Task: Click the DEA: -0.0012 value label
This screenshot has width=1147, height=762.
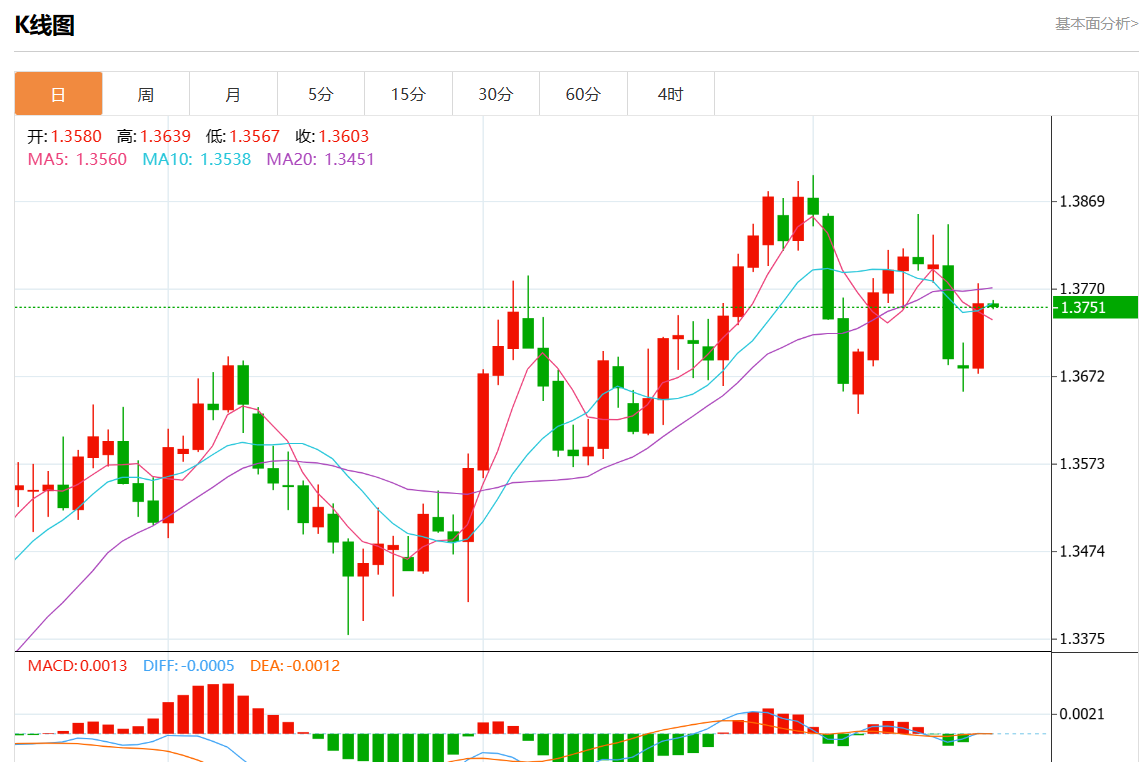Action: [x=295, y=665]
